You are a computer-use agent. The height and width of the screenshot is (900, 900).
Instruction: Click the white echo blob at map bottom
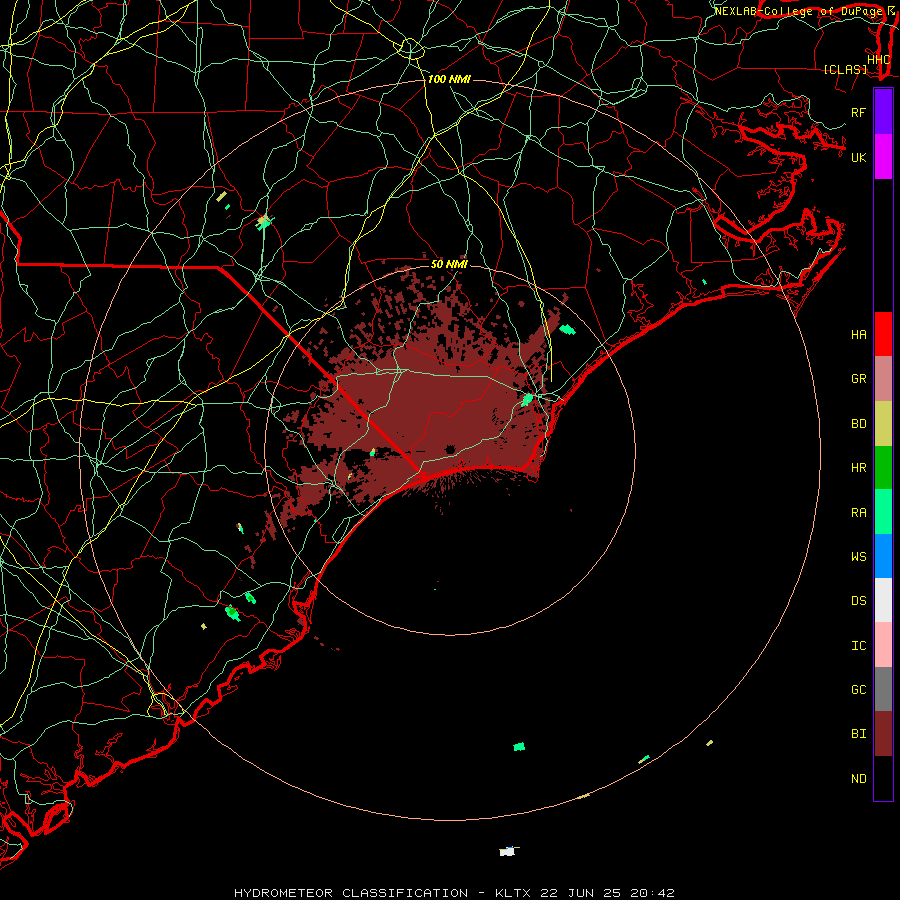click(x=507, y=851)
